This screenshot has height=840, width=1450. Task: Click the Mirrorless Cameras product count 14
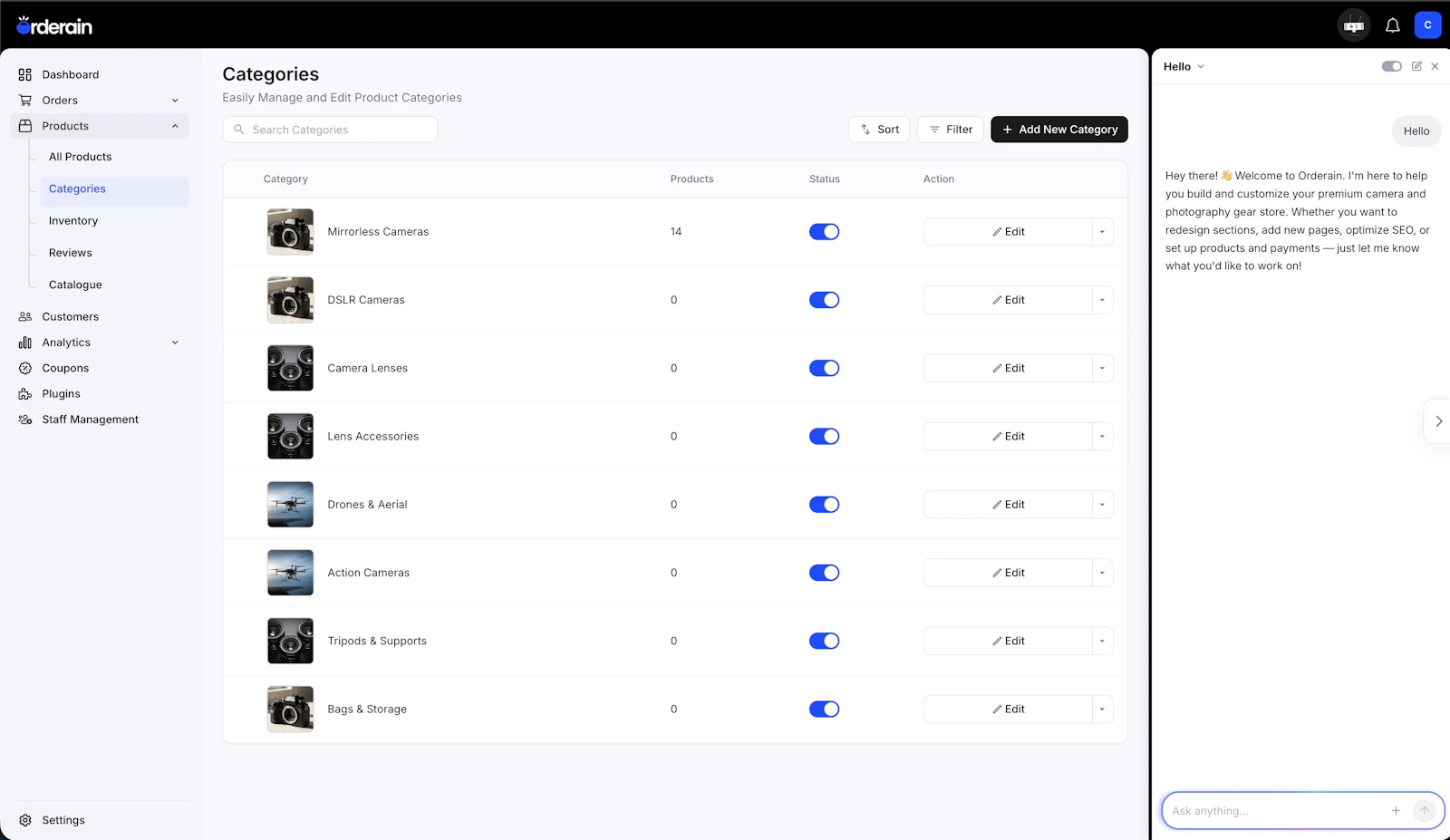click(x=676, y=232)
